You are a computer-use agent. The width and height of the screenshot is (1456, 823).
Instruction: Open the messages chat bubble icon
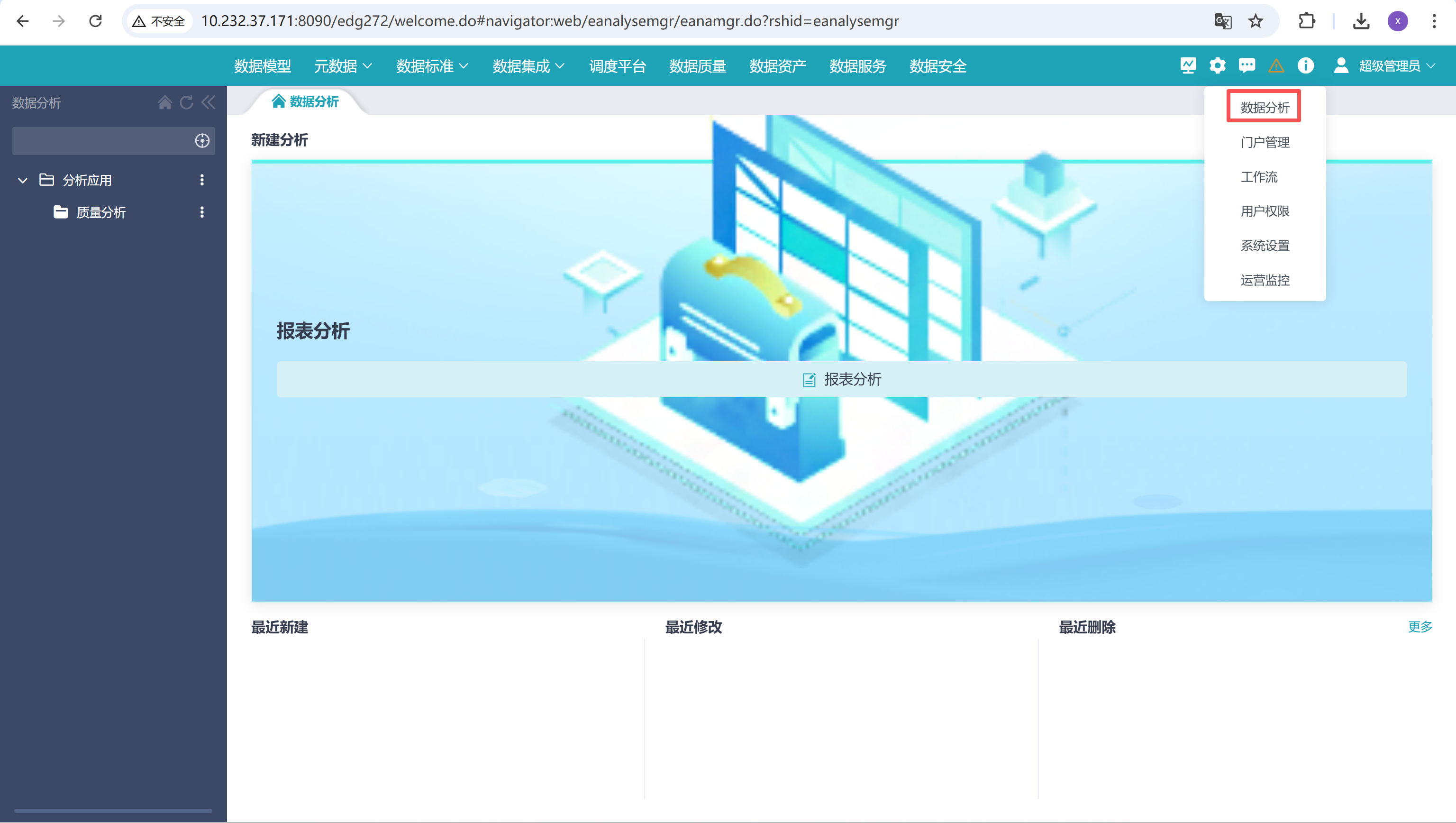pos(1247,66)
